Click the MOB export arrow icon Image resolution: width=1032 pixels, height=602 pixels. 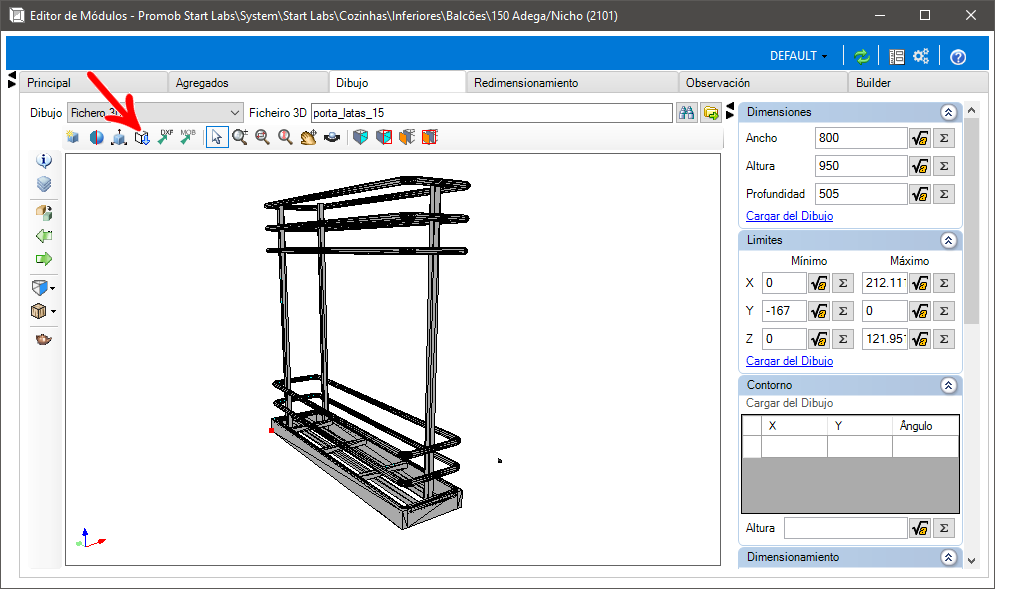pos(188,137)
